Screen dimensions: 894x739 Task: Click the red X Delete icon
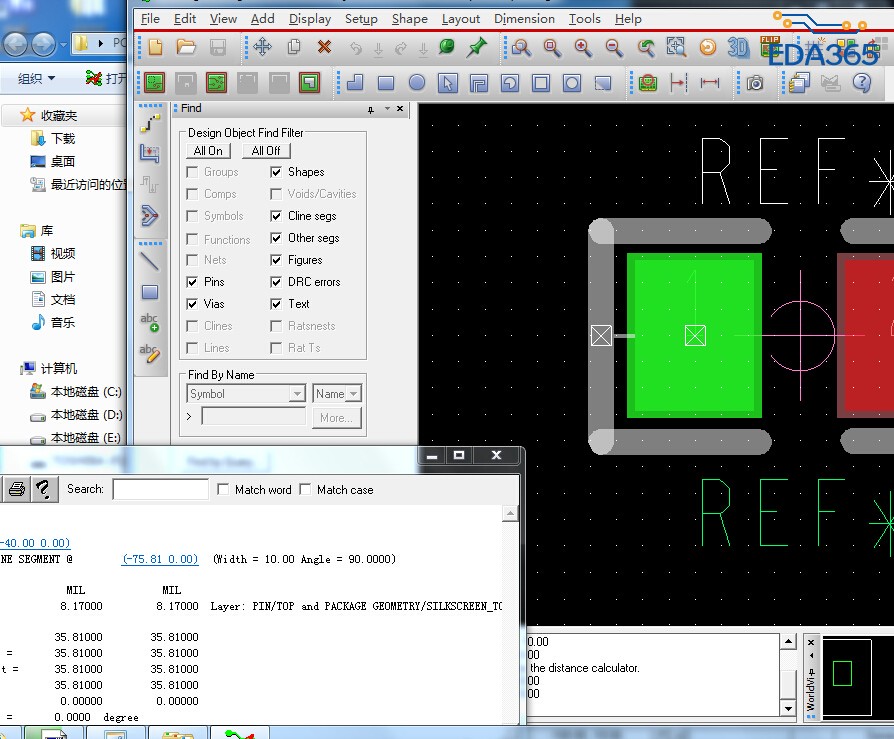[x=324, y=47]
